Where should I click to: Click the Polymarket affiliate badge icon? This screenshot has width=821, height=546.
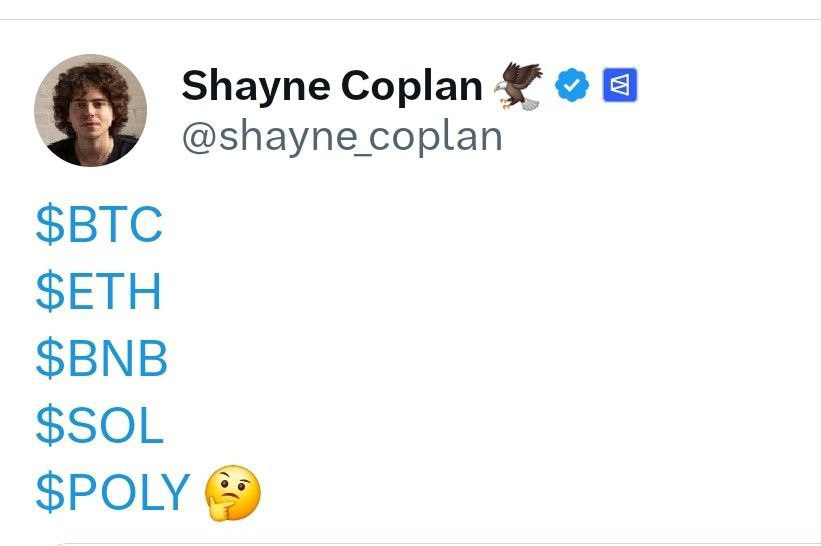coord(620,87)
